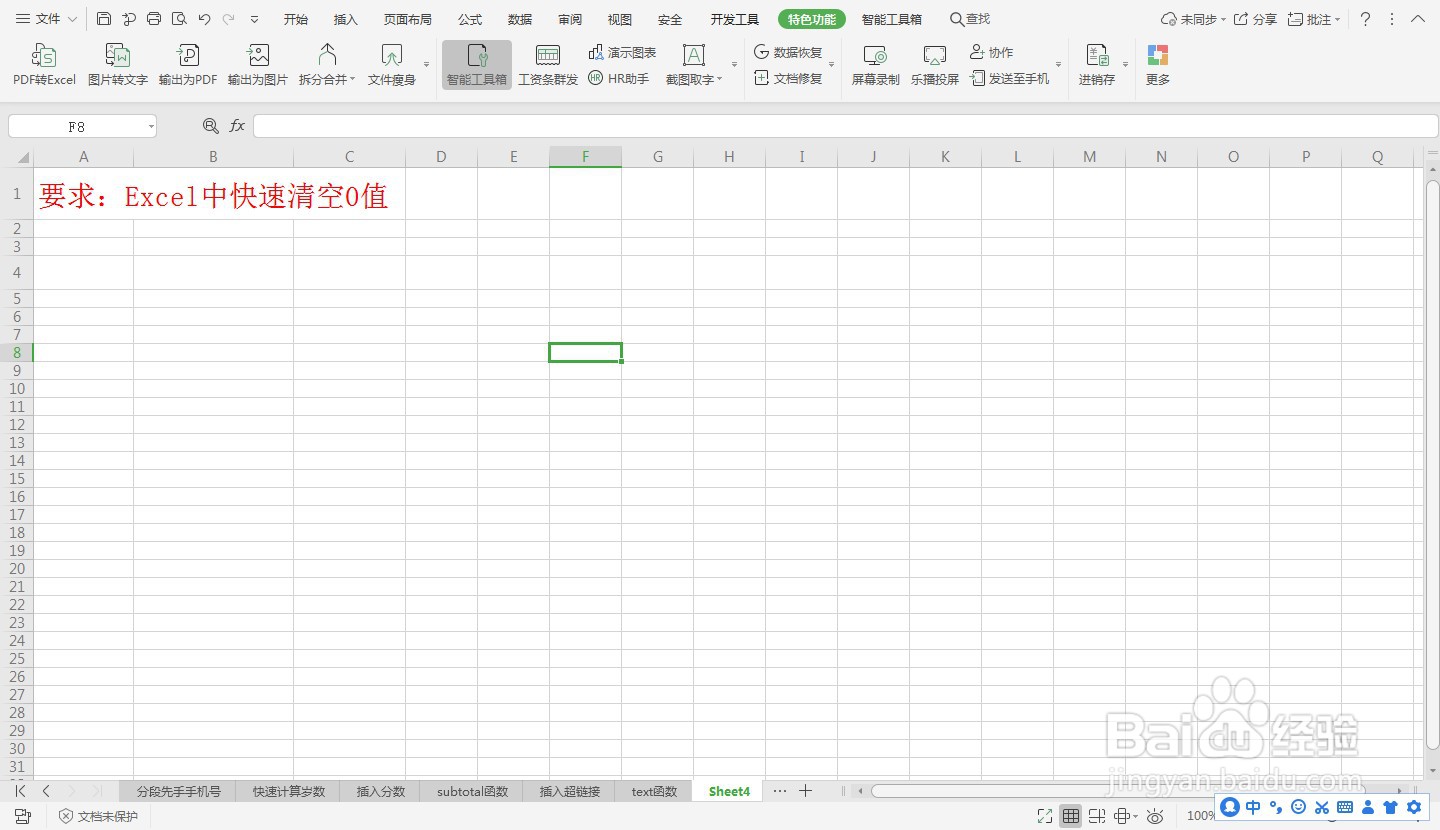
Task: Click the 协作 collaboration icon
Action: pyautogui.click(x=991, y=52)
